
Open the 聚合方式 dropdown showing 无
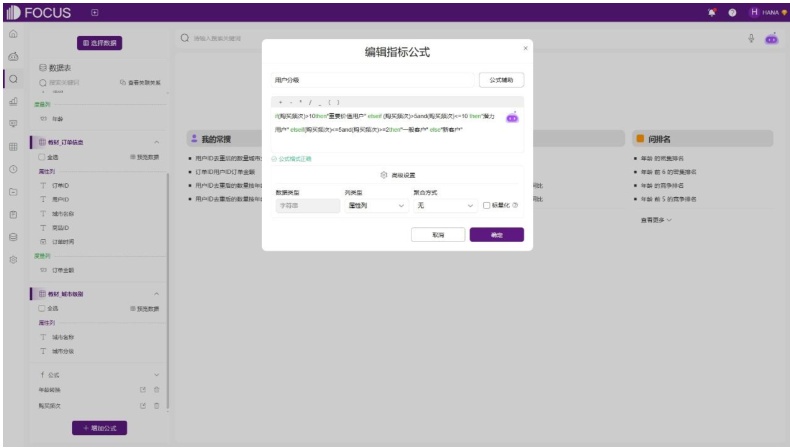[x=445, y=206]
